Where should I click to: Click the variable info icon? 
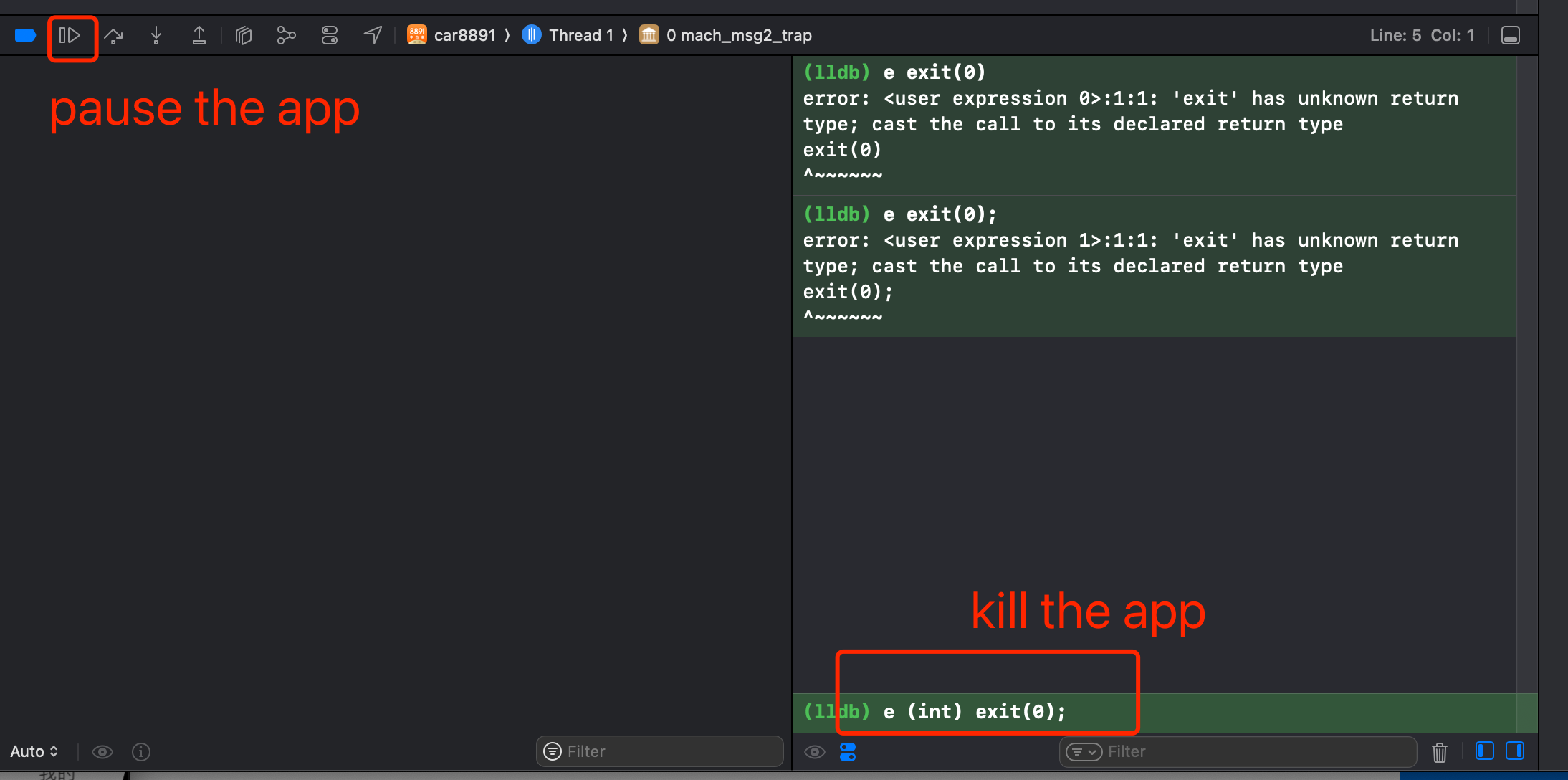pyautogui.click(x=141, y=751)
